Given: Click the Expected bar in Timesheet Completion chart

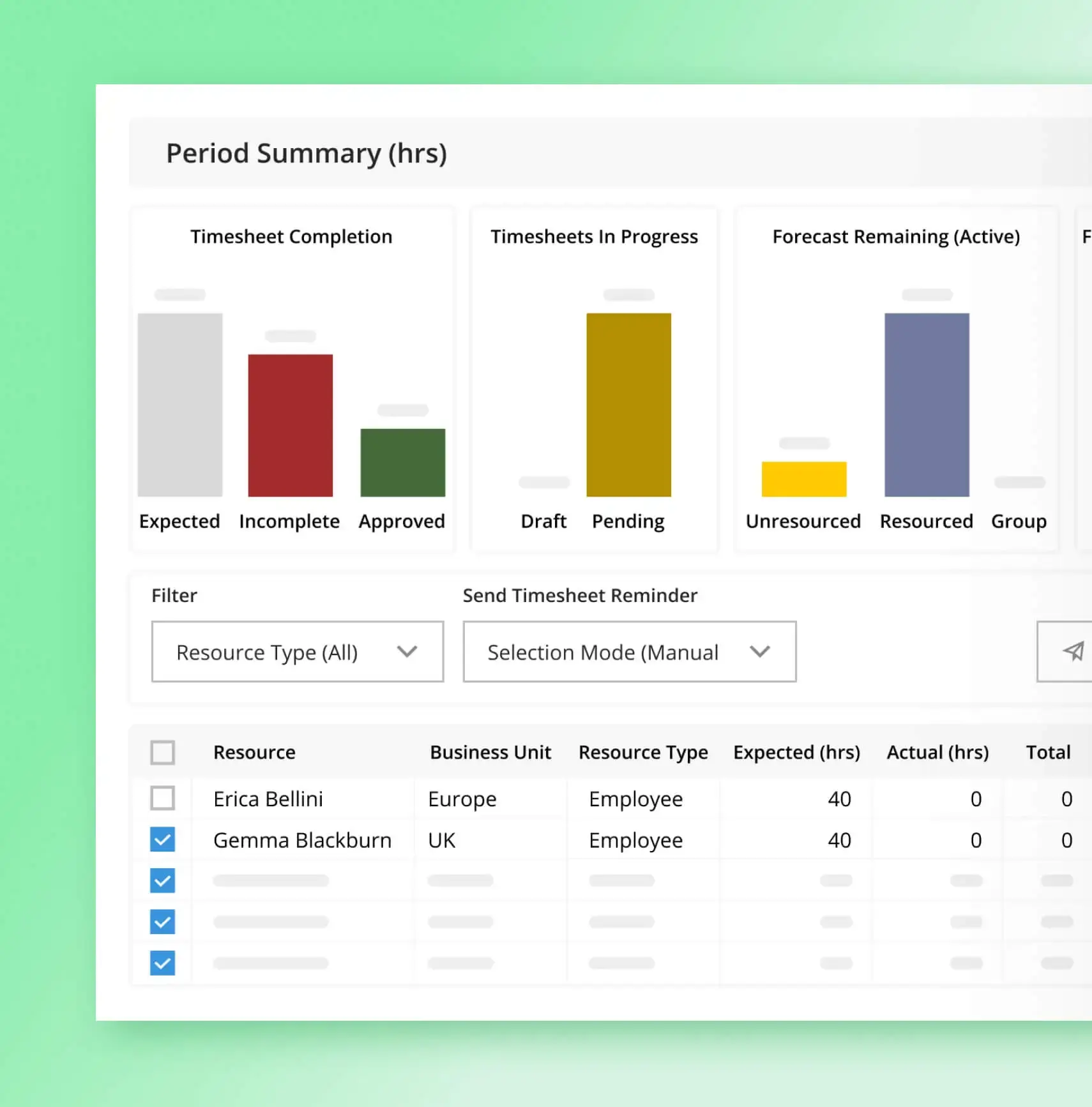Looking at the screenshot, I should coord(180,405).
